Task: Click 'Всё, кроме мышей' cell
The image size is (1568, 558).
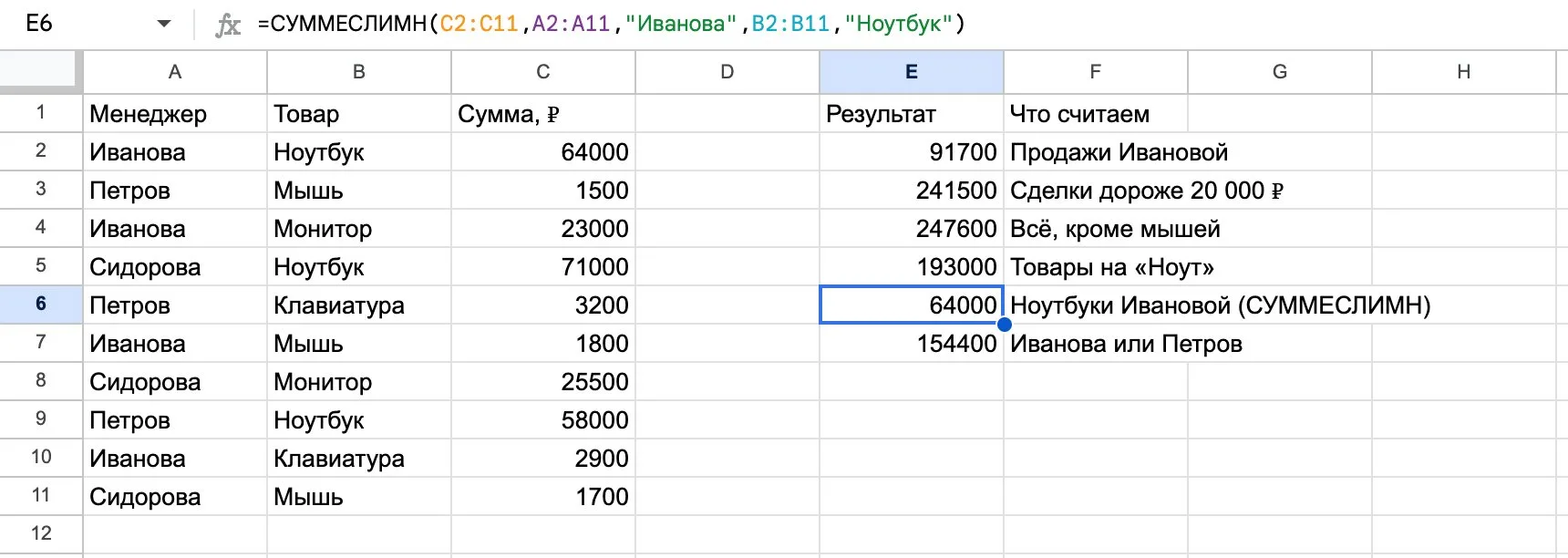Action: [1115, 229]
